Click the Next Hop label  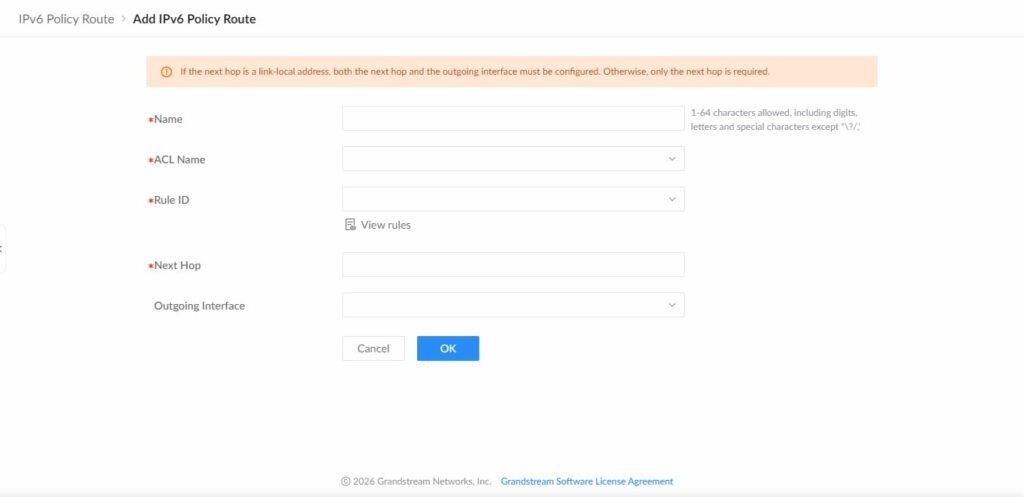177,266
